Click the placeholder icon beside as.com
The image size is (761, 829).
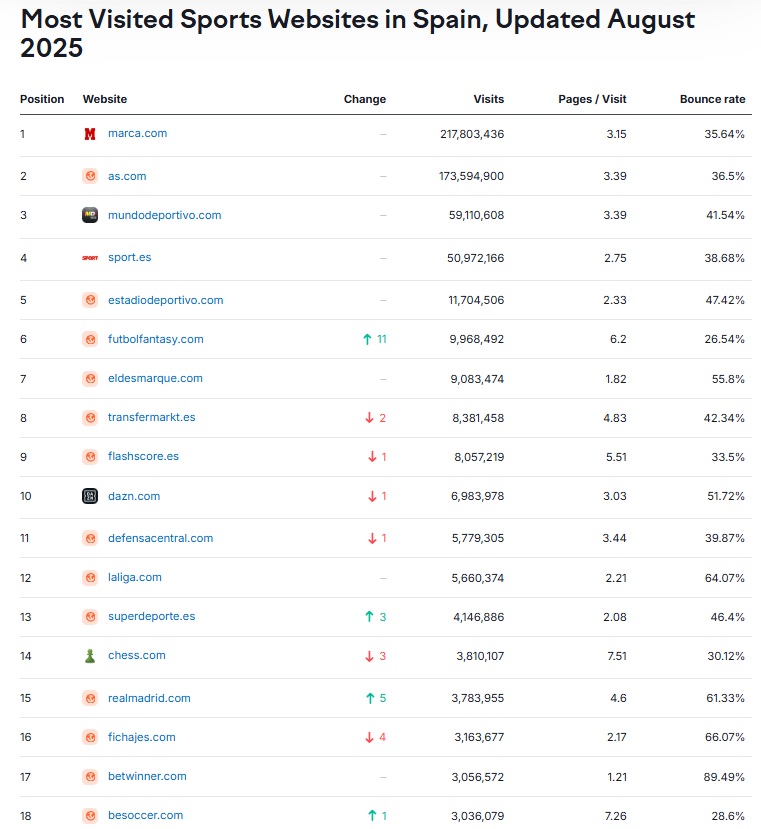coord(90,176)
